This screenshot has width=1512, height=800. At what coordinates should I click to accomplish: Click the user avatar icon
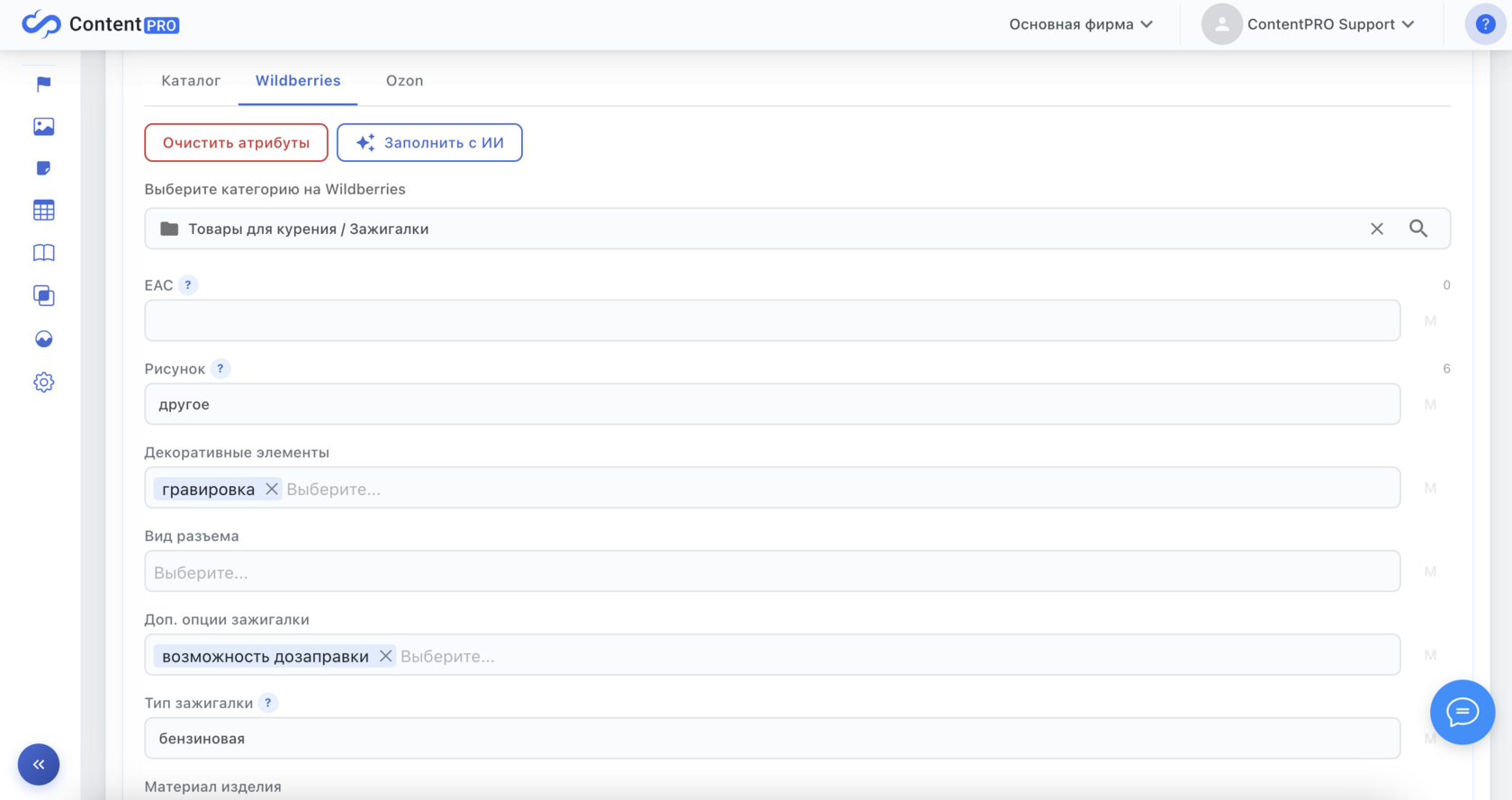point(1221,24)
